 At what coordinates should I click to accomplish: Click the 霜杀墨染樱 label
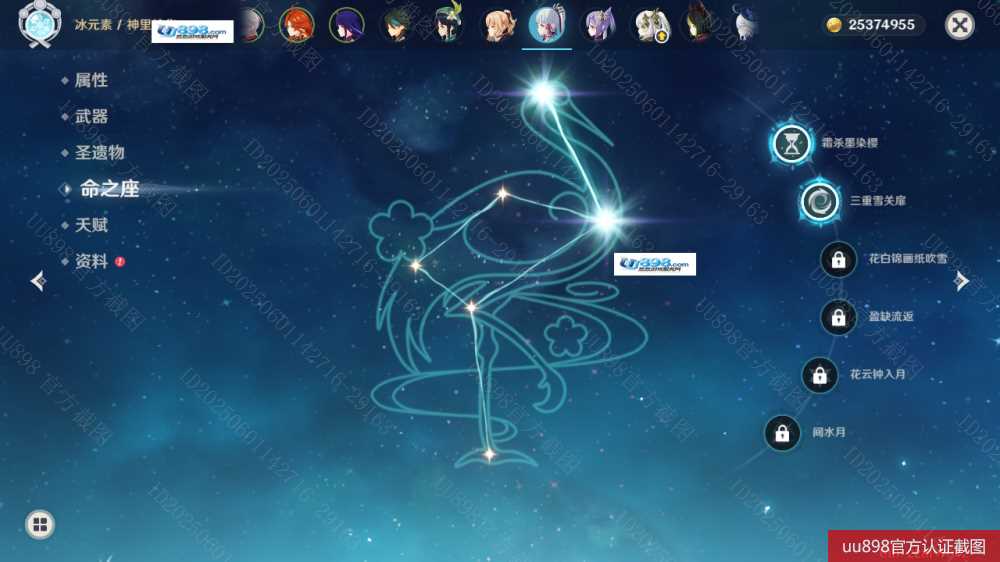[849, 143]
